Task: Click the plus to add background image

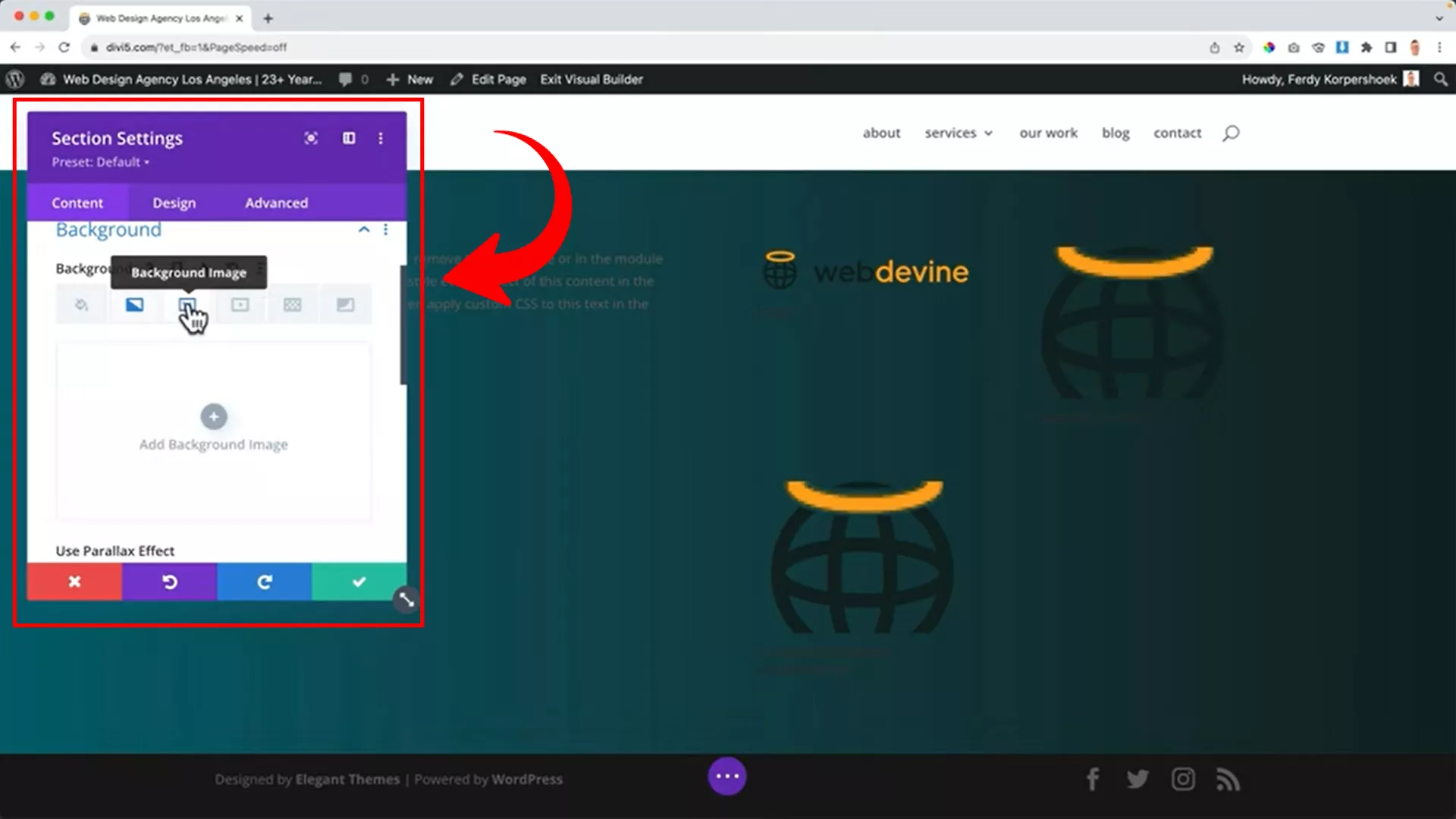Action: click(x=214, y=416)
